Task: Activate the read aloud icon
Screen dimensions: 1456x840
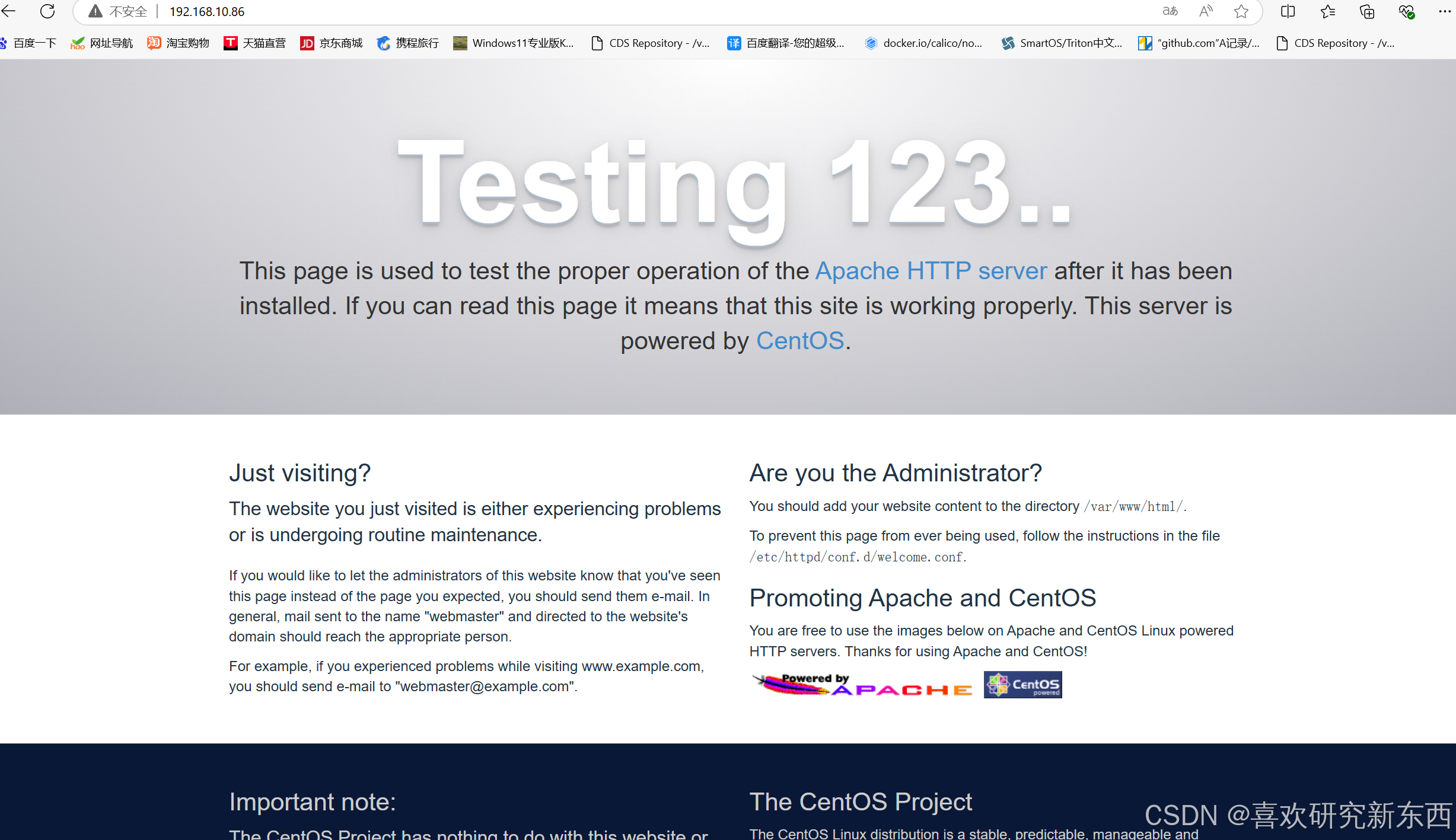Action: pos(1206,11)
